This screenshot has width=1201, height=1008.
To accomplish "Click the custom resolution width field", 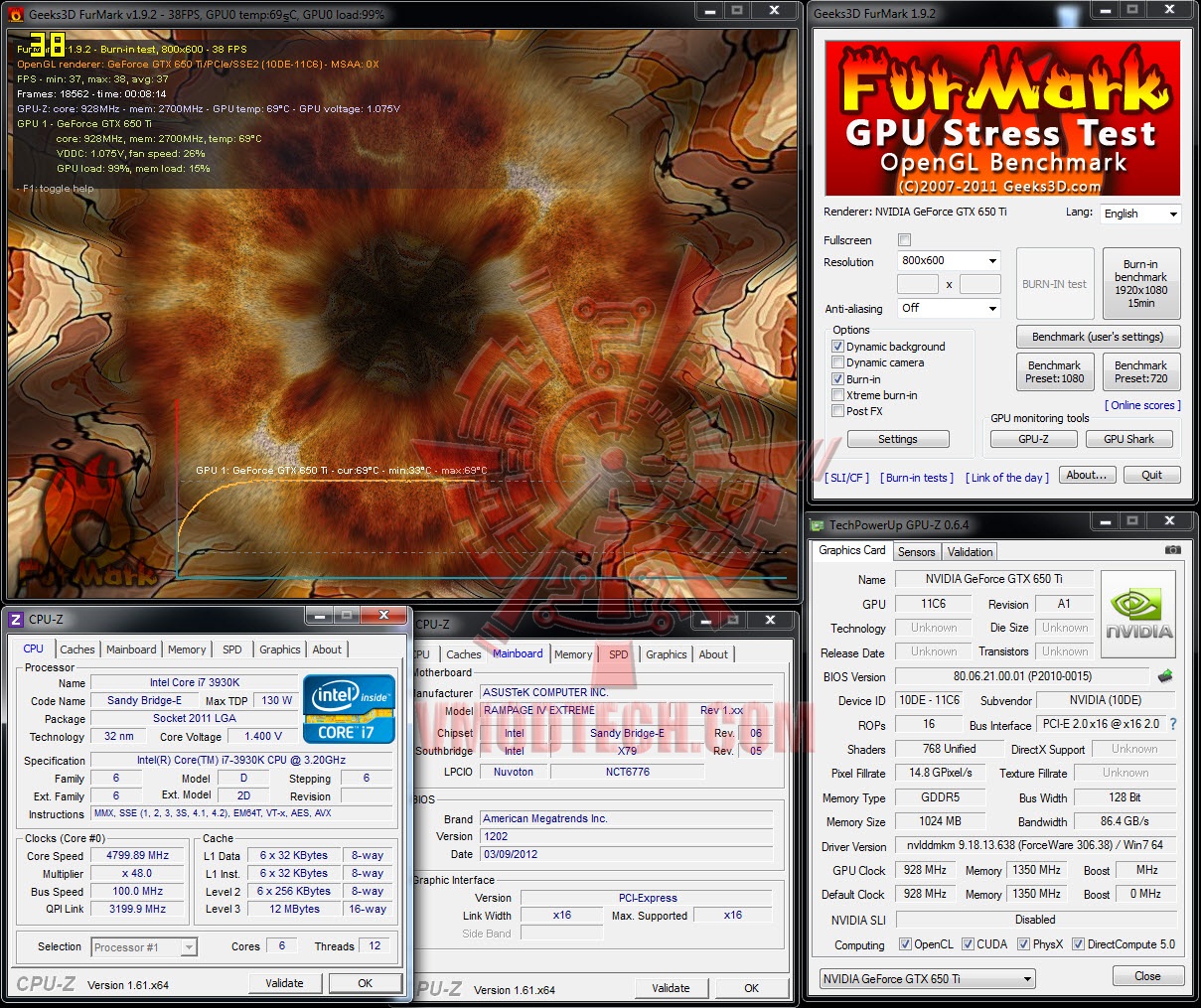I will click(918, 284).
